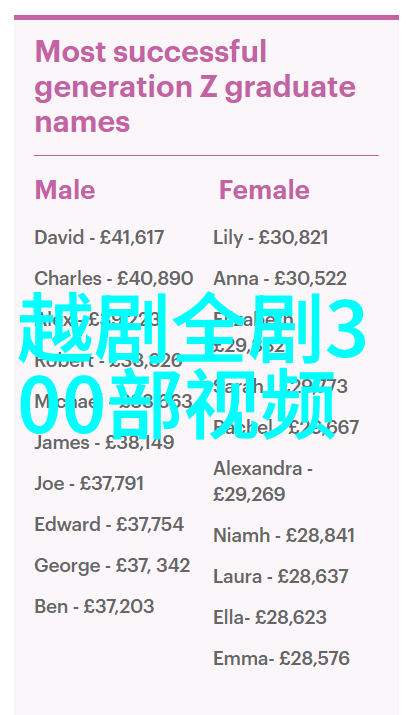Click the Lily - £30,821 entry
Viewport: 414px width, 715px height.
pos(271,238)
